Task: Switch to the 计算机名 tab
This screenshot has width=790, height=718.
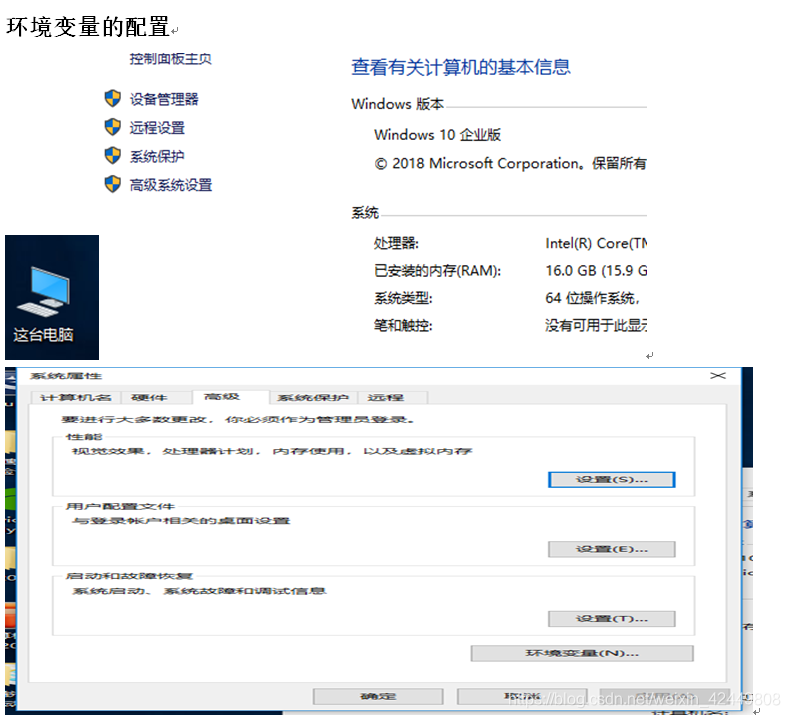Action: point(76,398)
